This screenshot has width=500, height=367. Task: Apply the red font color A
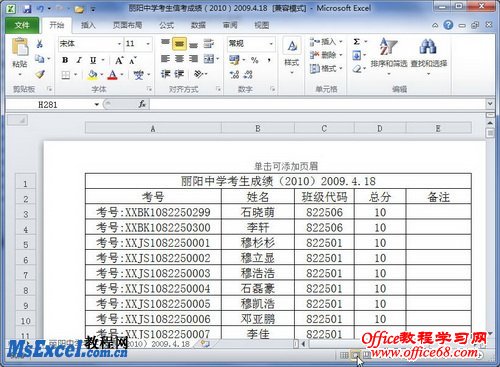(113, 75)
